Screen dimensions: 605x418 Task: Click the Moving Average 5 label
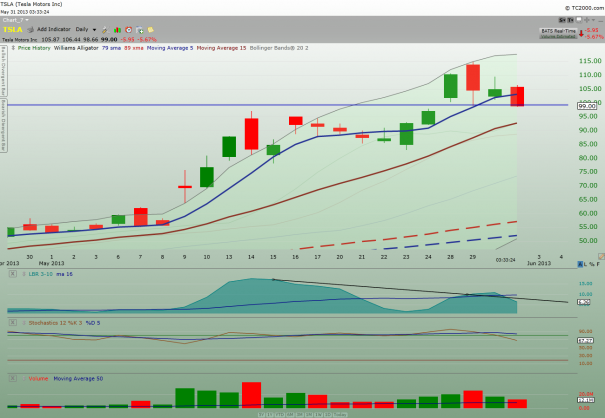coord(170,48)
